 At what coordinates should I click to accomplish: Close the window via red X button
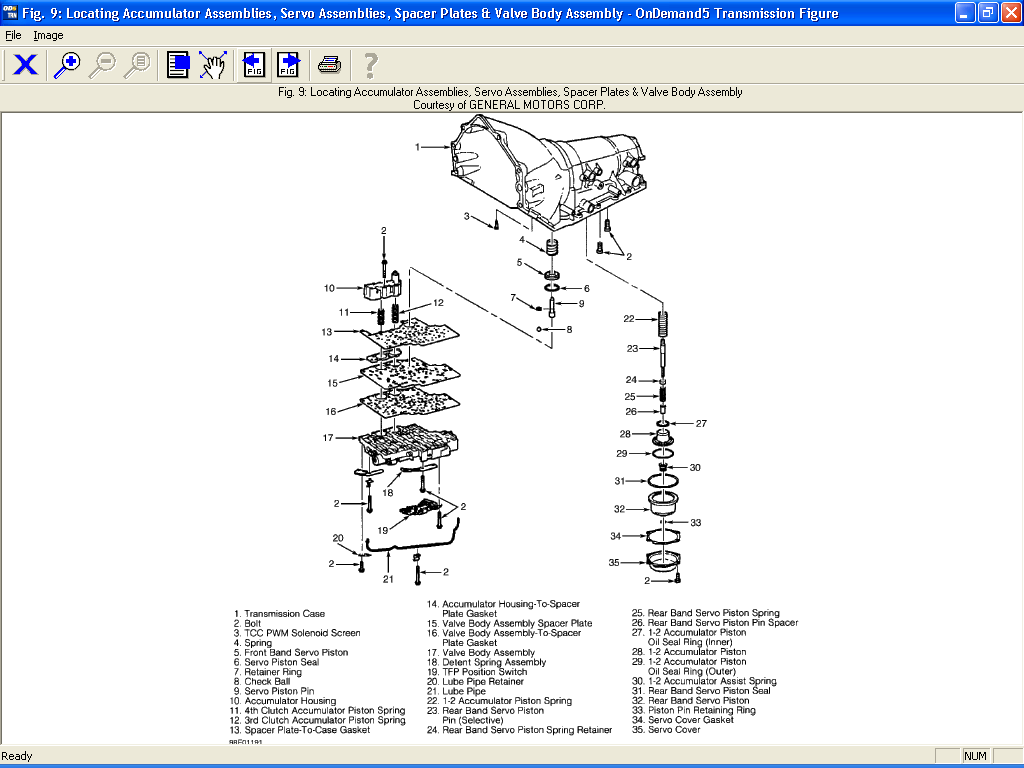tap(1011, 12)
